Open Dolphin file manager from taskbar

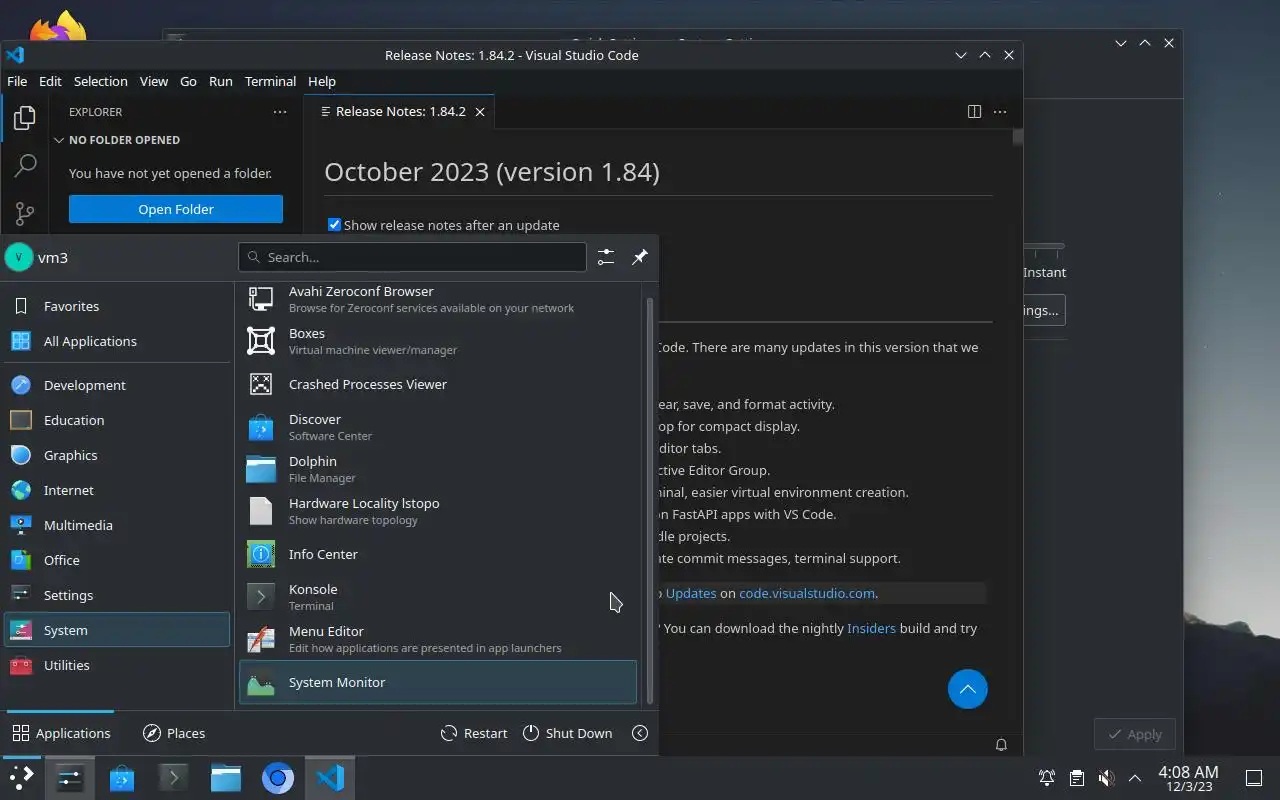pos(226,778)
